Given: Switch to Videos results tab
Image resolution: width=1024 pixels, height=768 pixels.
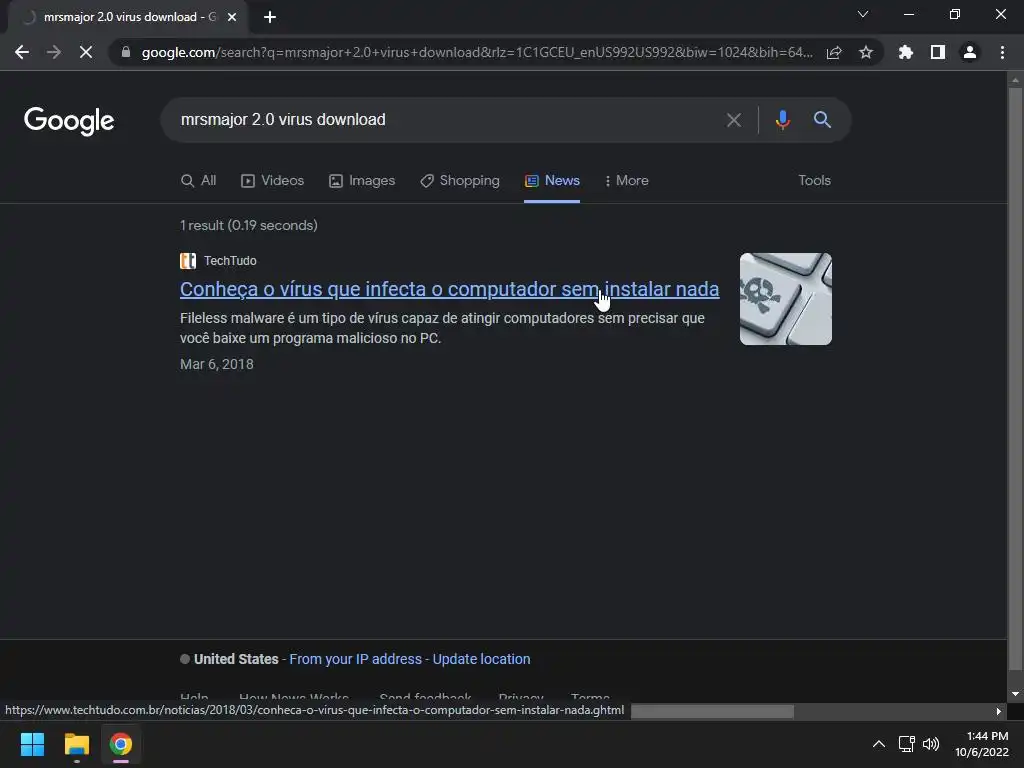Looking at the screenshot, I should pos(272,181).
